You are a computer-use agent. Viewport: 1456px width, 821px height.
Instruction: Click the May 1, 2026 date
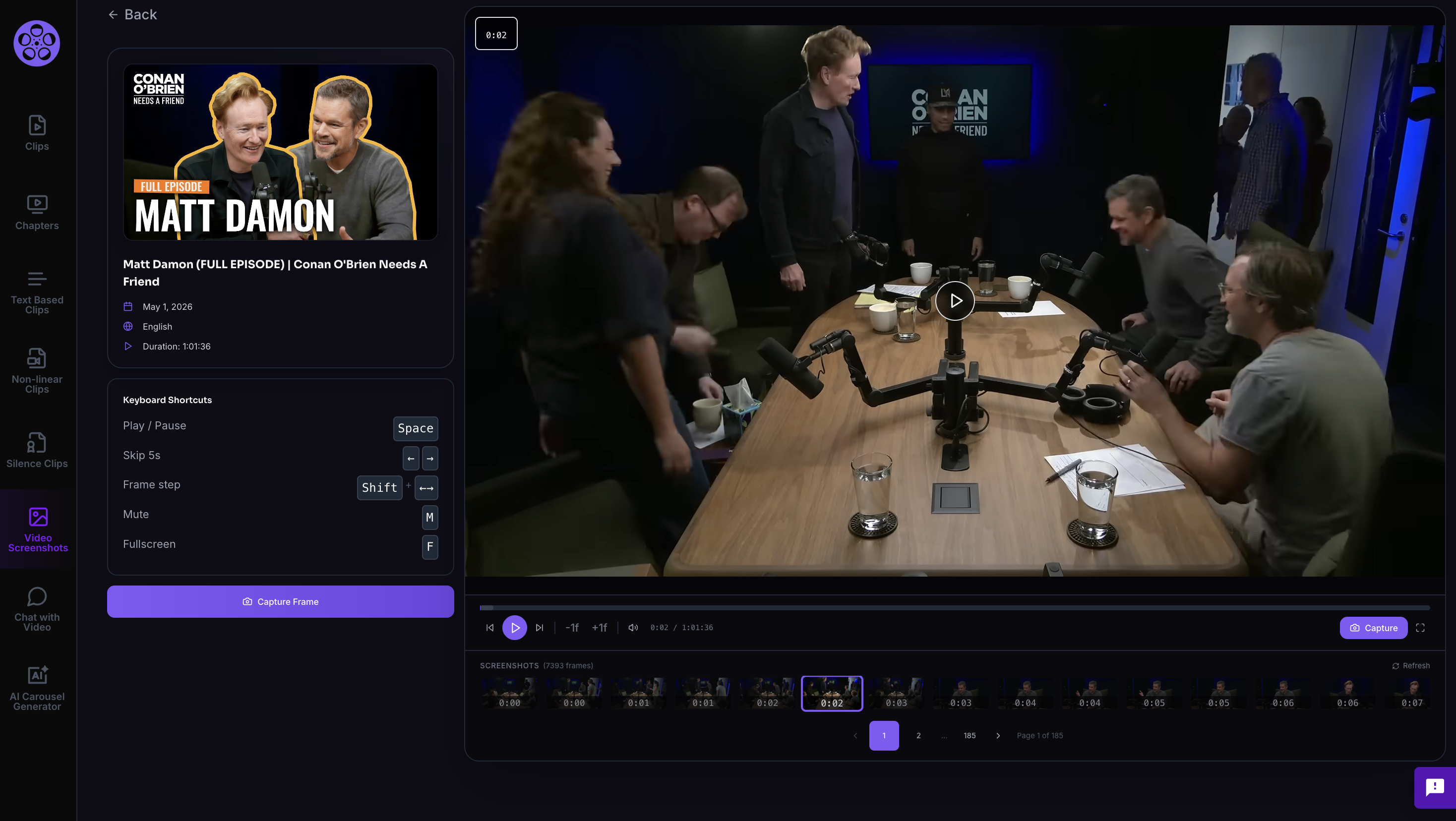point(167,306)
